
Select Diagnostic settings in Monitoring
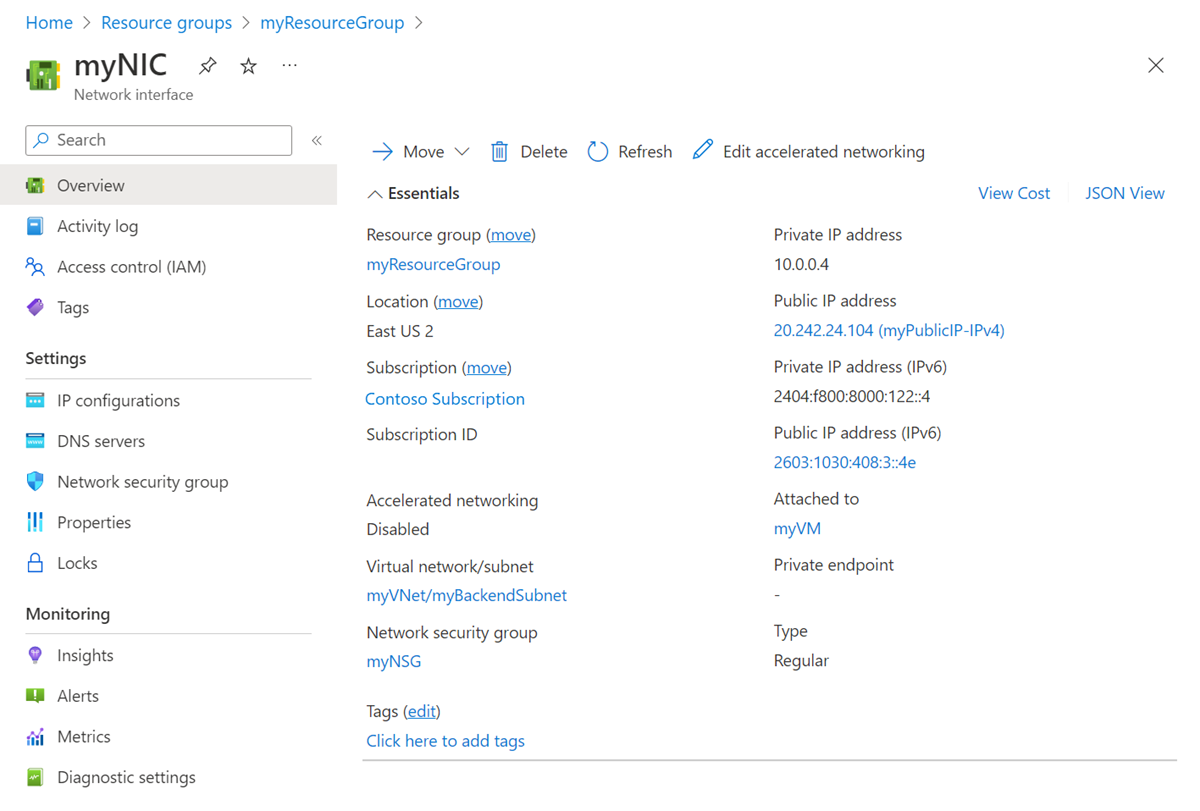[x=126, y=778]
